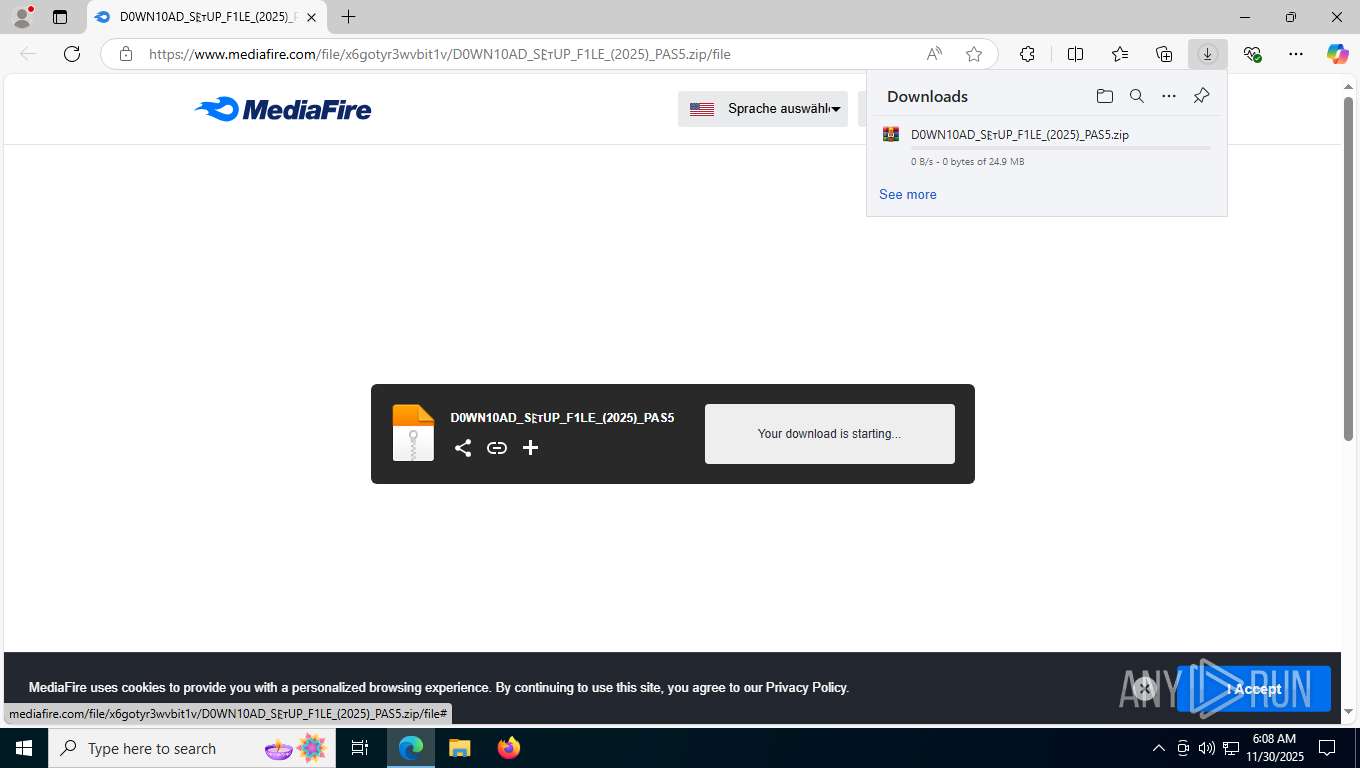The image size is (1360, 768).
Task: Click See more in Downloads
Action: (908, 194)
